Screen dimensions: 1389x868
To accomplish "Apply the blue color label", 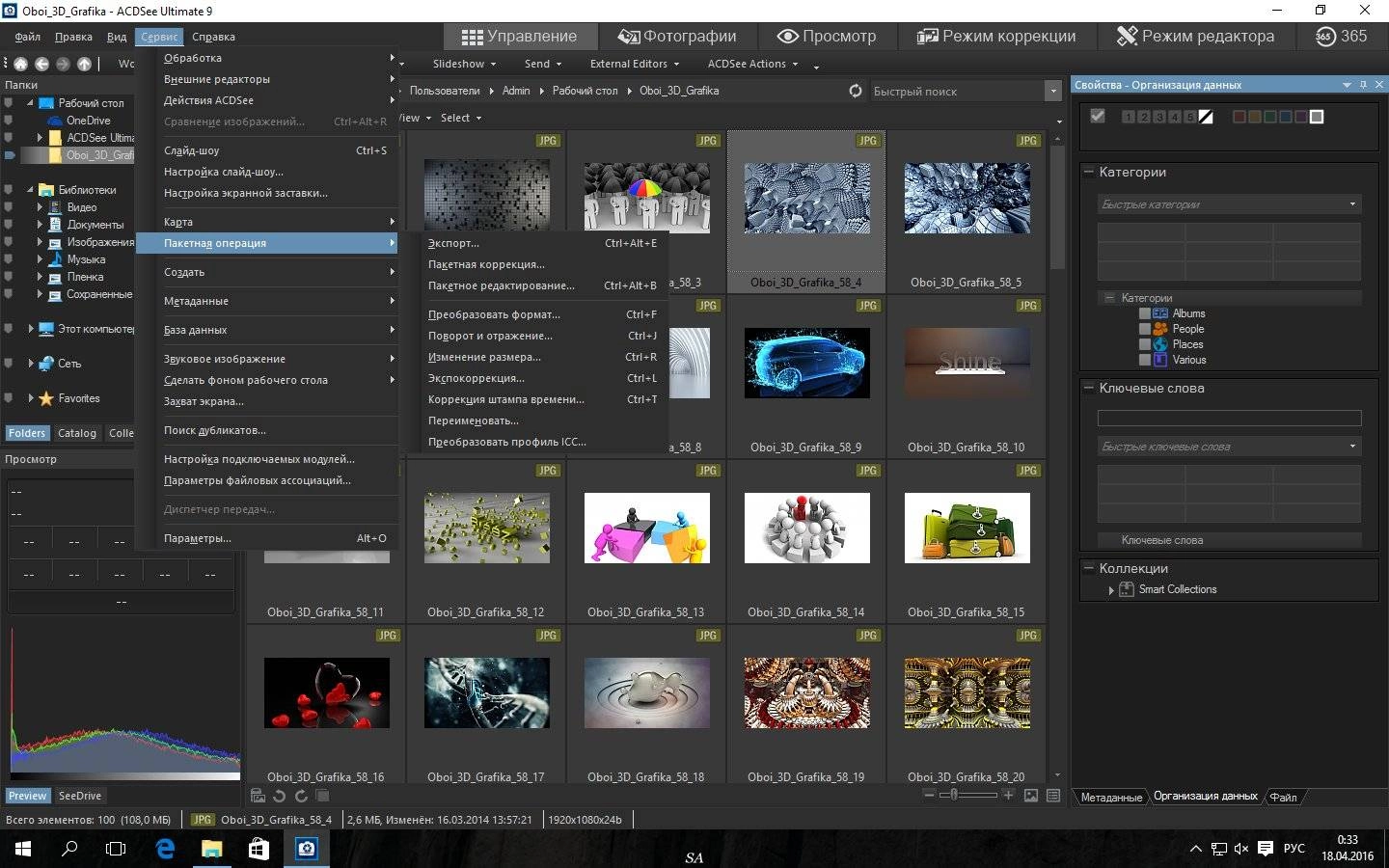I will tap(1286, 117).
